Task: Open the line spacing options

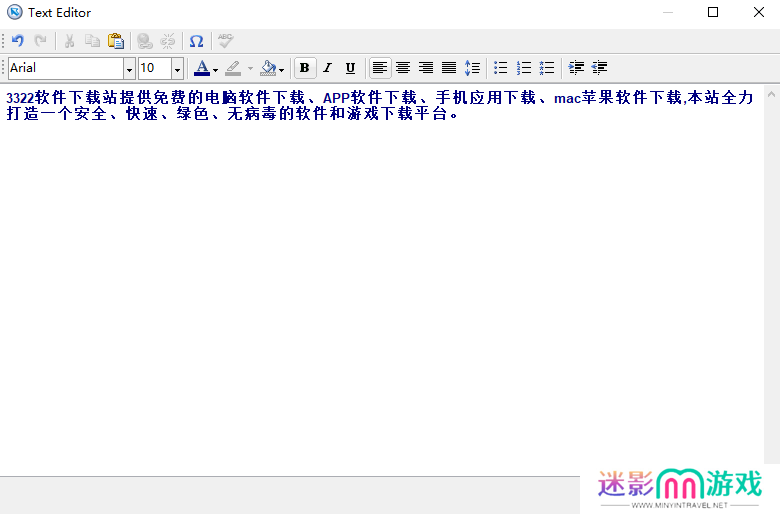Action: (472, 68)
